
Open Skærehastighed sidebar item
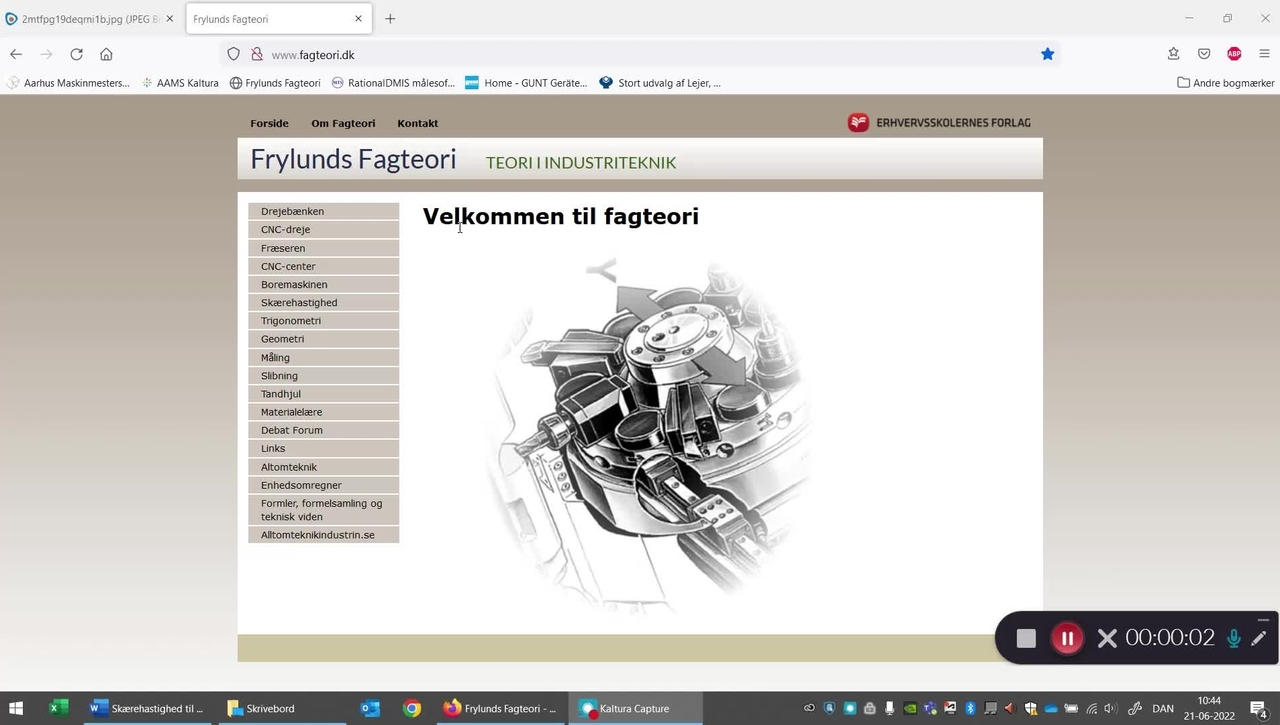(x=323, y=302)
